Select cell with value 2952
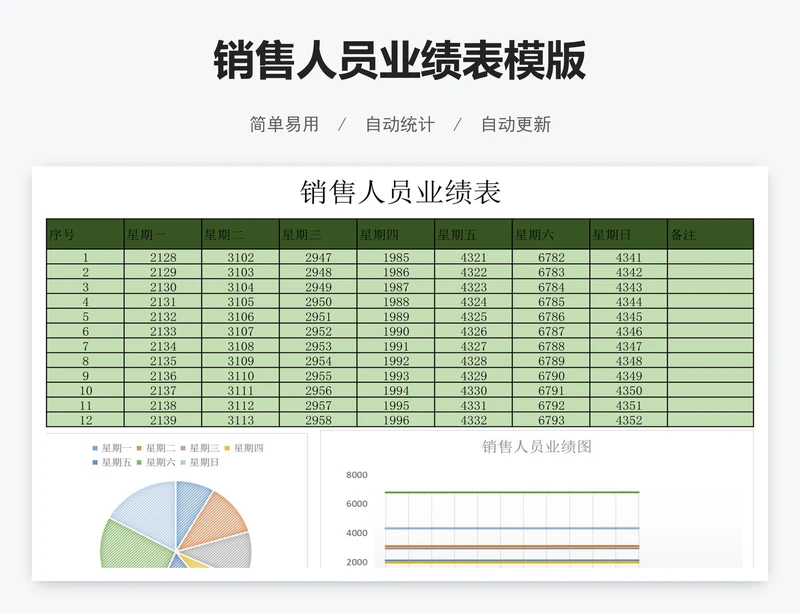This screenshot has height=613, width=800. 318,331
